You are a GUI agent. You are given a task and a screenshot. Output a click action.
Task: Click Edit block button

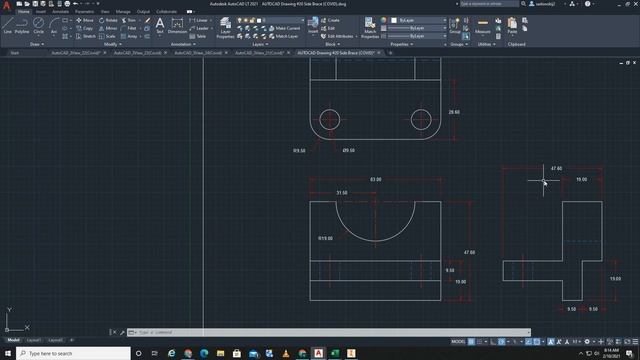coord(328,28)
